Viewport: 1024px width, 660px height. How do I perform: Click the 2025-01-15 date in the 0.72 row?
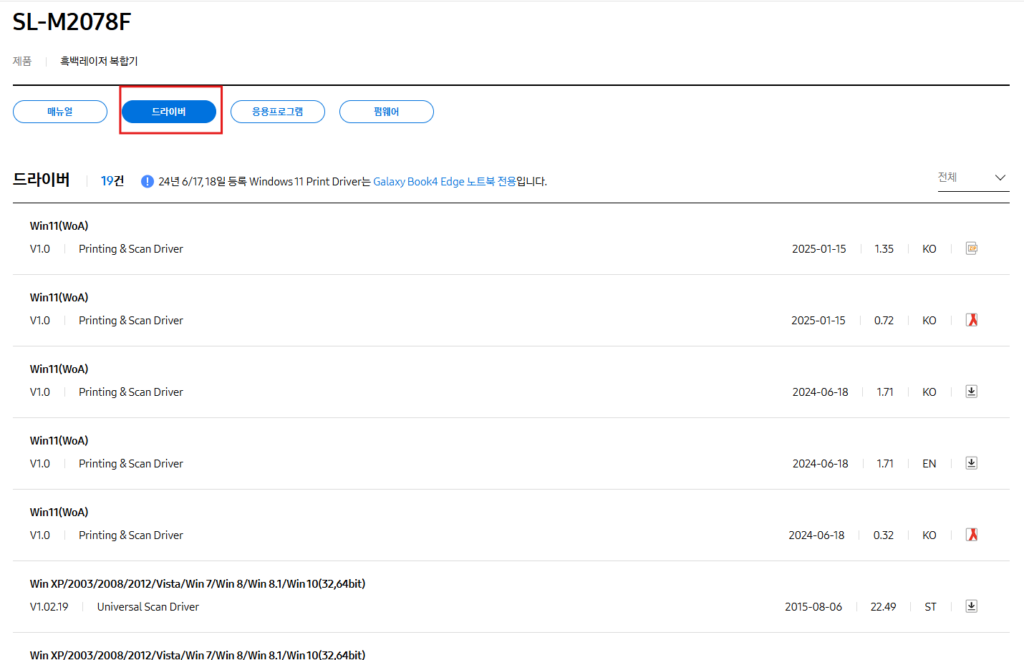tap(818, 321)
